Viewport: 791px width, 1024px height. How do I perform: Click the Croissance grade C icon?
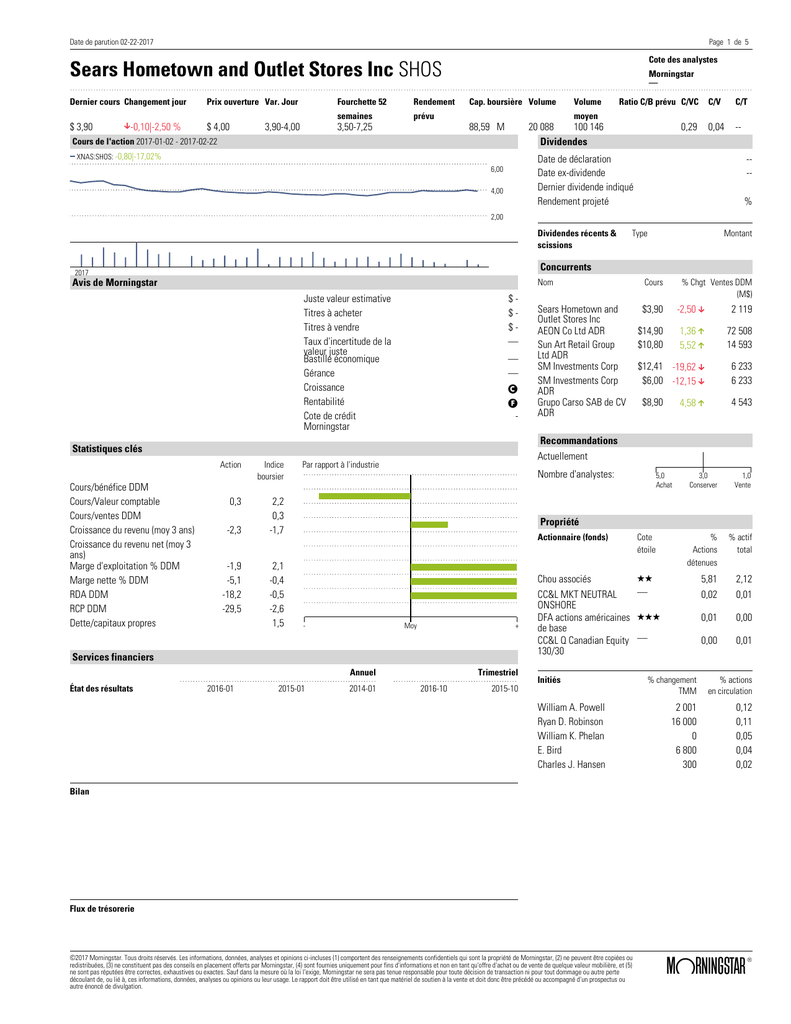[x=513, y=389]
